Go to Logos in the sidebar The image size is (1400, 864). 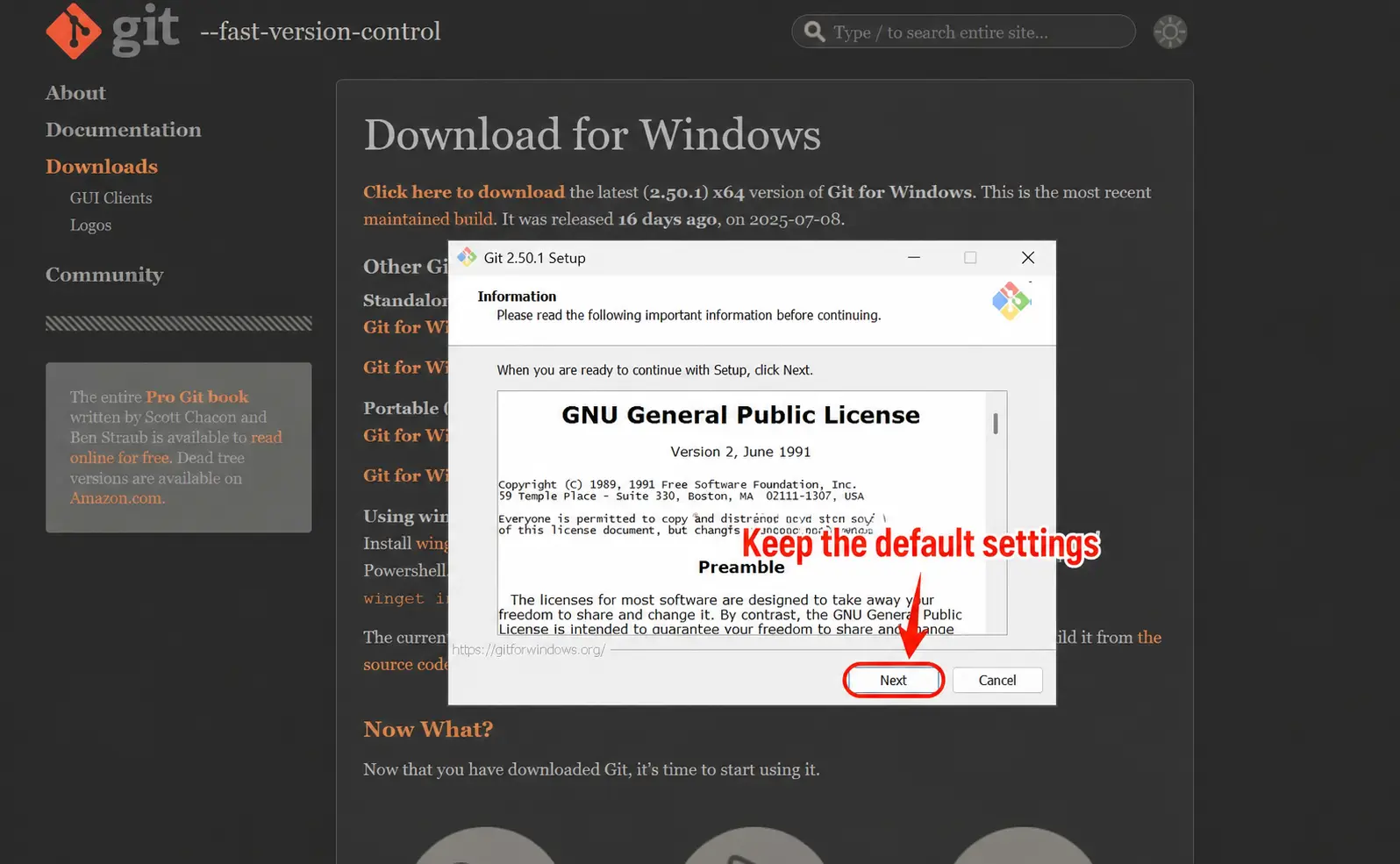click(x=90, y=225)
